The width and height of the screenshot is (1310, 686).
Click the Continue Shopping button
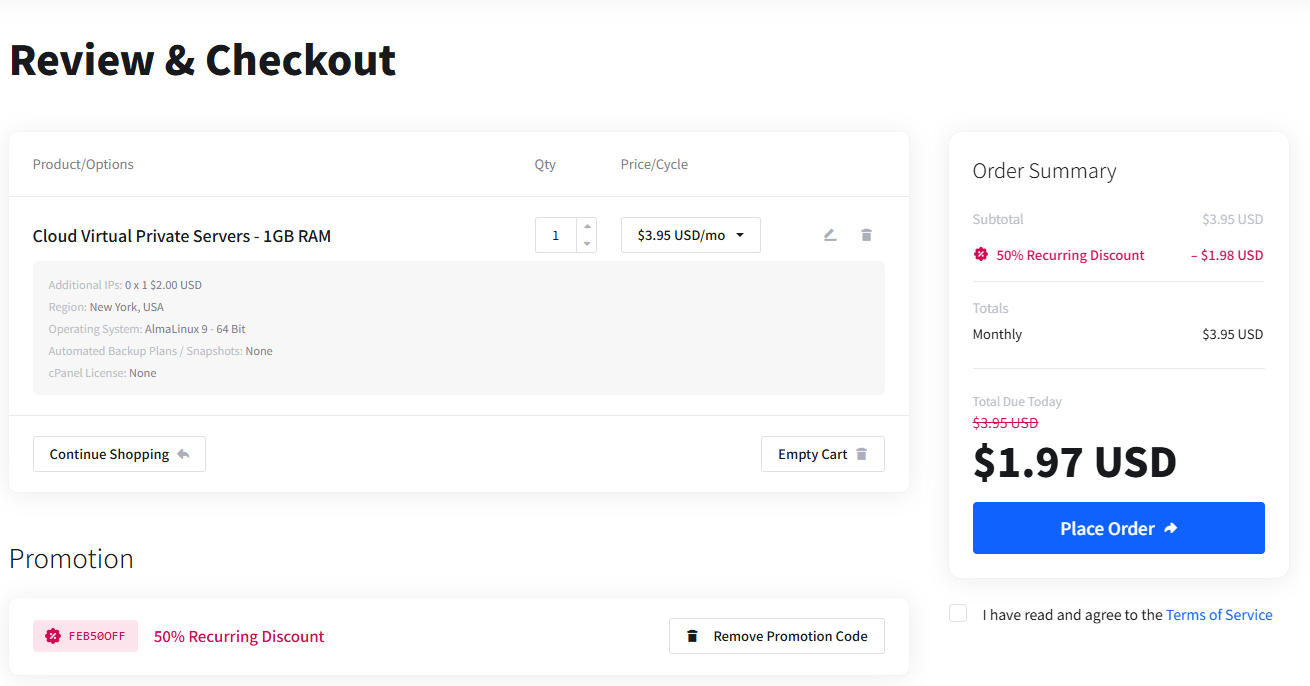[119, 454]
